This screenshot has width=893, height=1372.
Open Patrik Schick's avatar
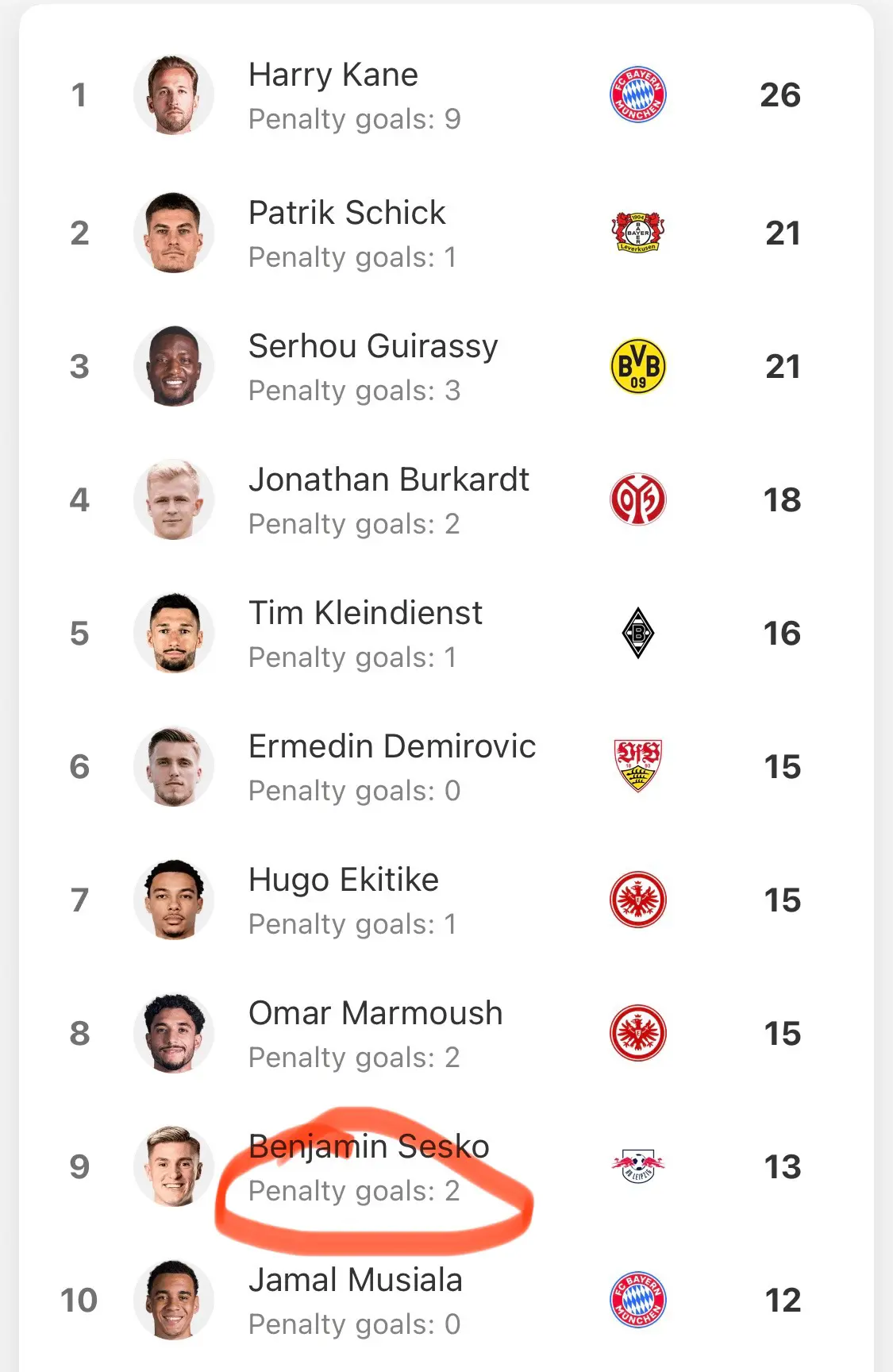(174, 233)
